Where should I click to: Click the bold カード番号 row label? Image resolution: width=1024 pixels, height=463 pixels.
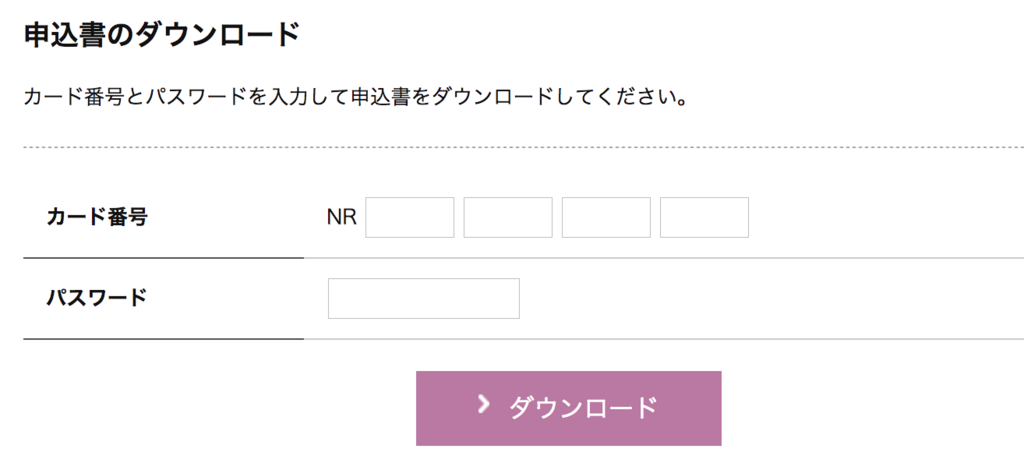[x=97, y=217]
